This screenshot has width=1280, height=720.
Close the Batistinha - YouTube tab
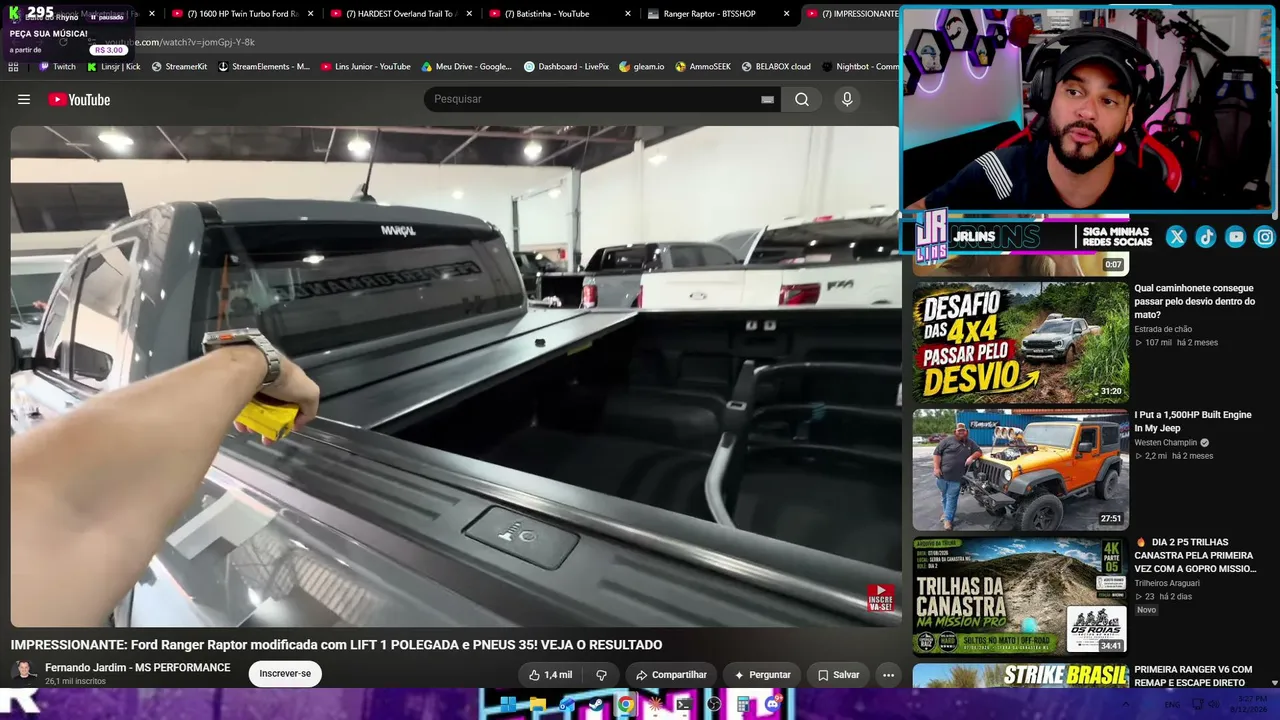point(628,14)
